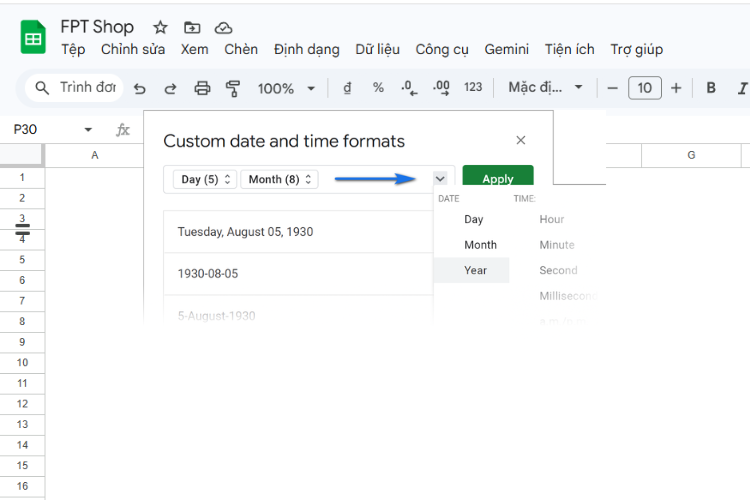Click the FPT Shop document title

pyautogui.click(x=97, y=27)
